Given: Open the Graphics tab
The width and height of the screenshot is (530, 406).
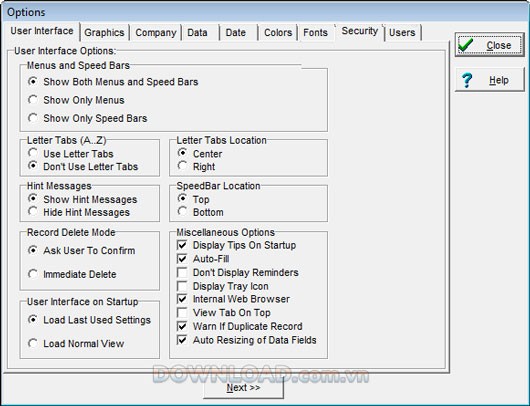Looking at the screenshot, I should (x=104, y=32).
